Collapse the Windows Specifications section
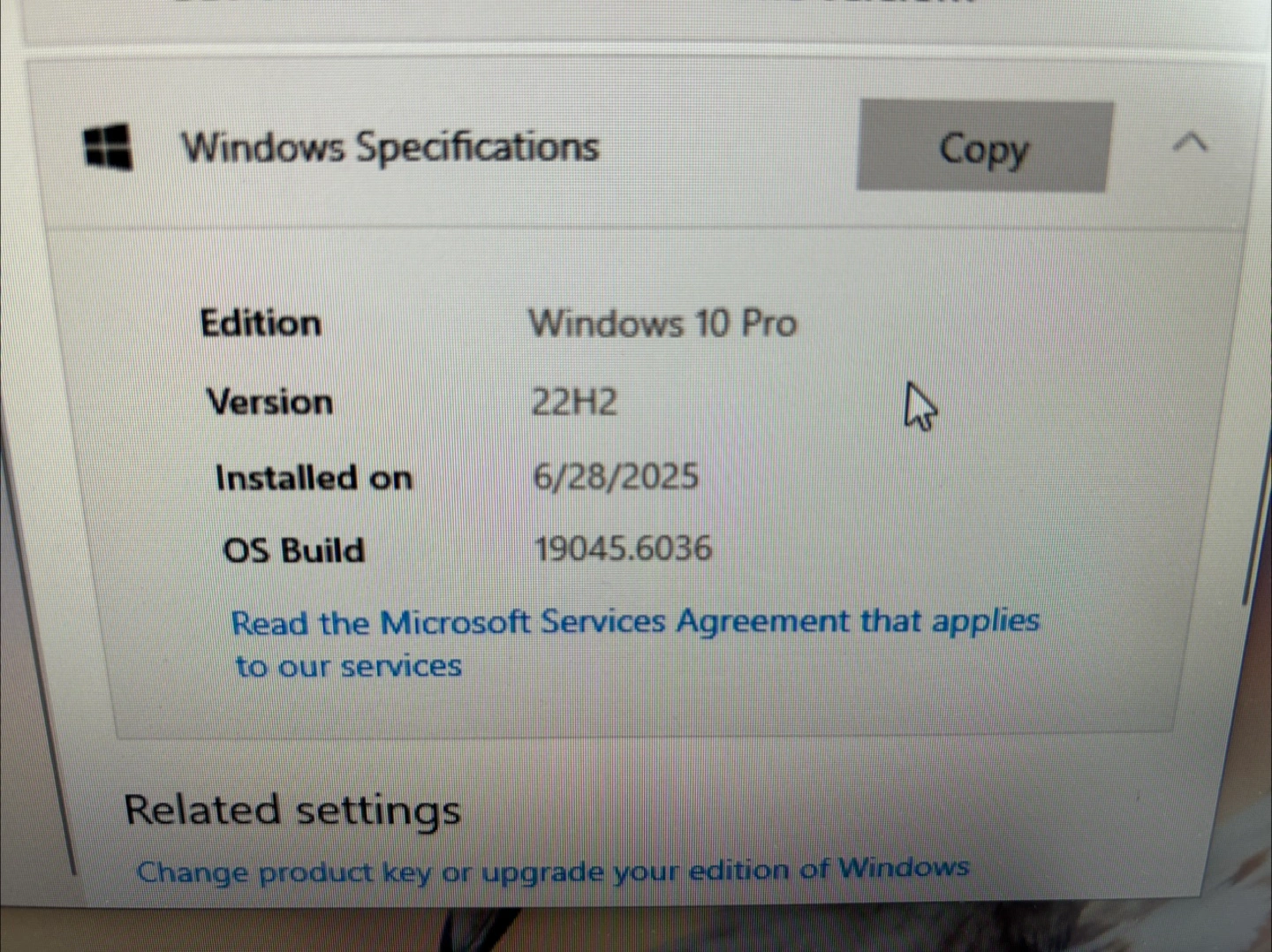This screenshot has width=1272, height=952. click(x=1190, y=141)
